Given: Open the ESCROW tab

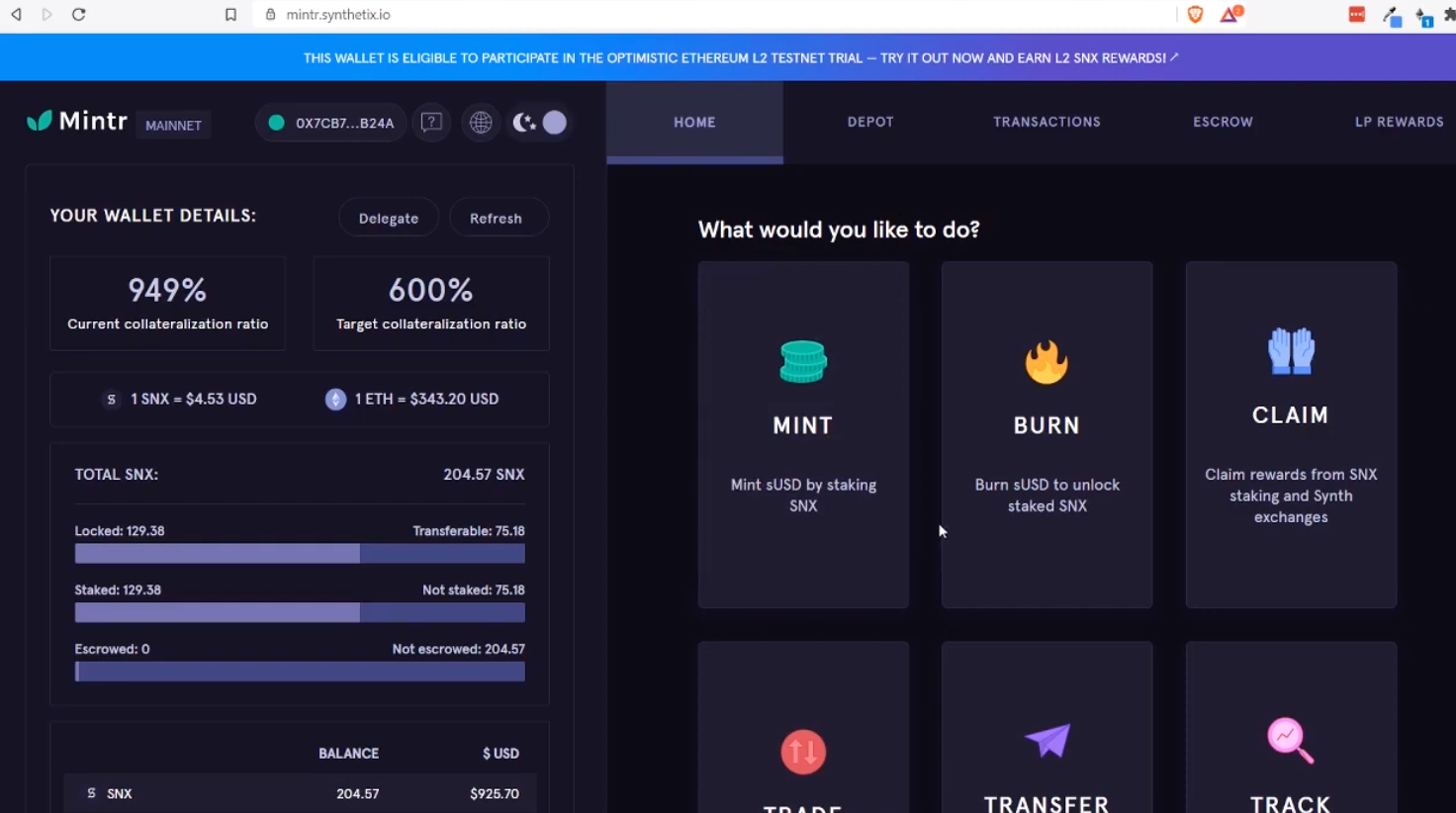Looking at the screenshot, I should point(1223,122).
